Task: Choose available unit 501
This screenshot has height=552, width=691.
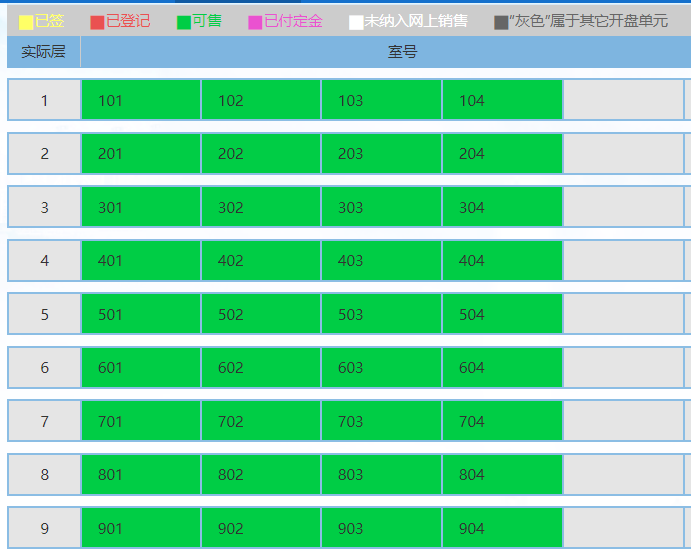Action: click(141, 314)
